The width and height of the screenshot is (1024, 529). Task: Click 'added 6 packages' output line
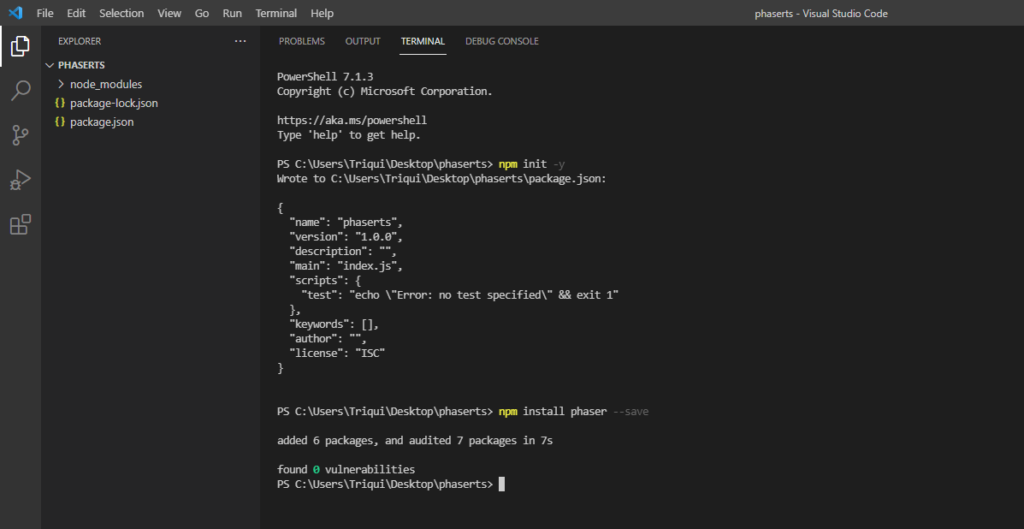415,441
